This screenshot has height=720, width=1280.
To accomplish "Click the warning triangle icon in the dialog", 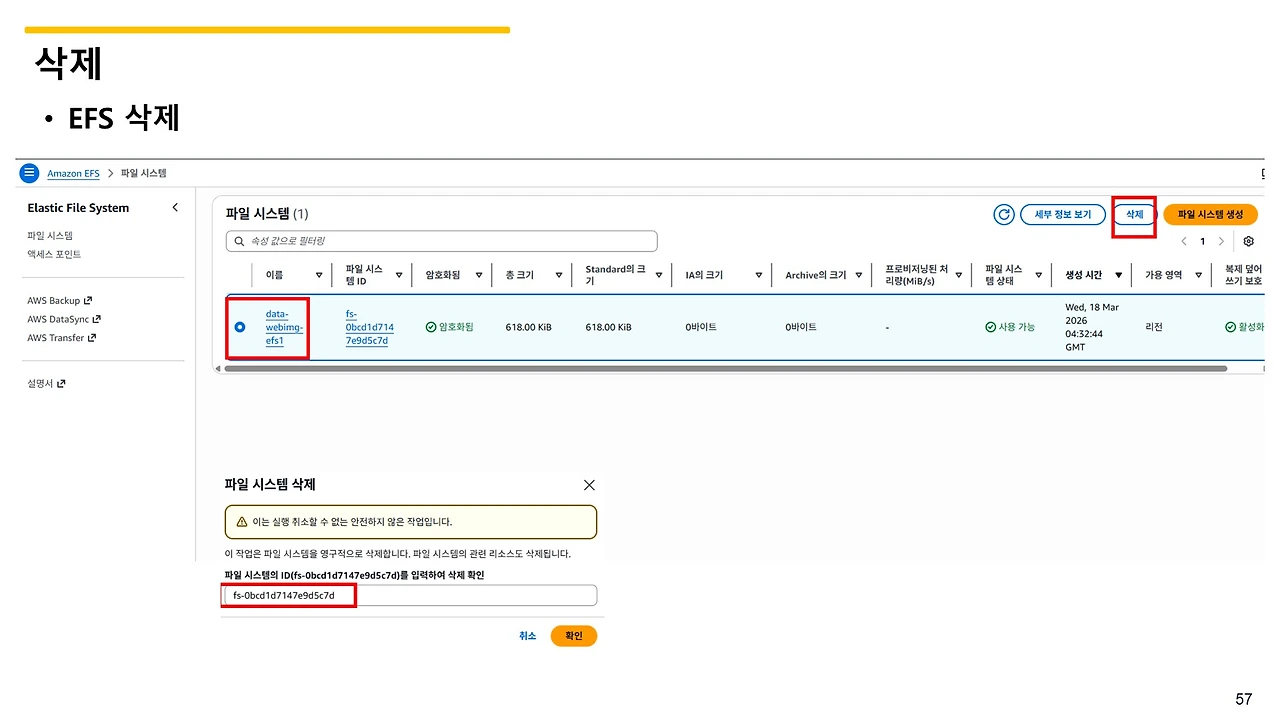I will coord(241,522).
